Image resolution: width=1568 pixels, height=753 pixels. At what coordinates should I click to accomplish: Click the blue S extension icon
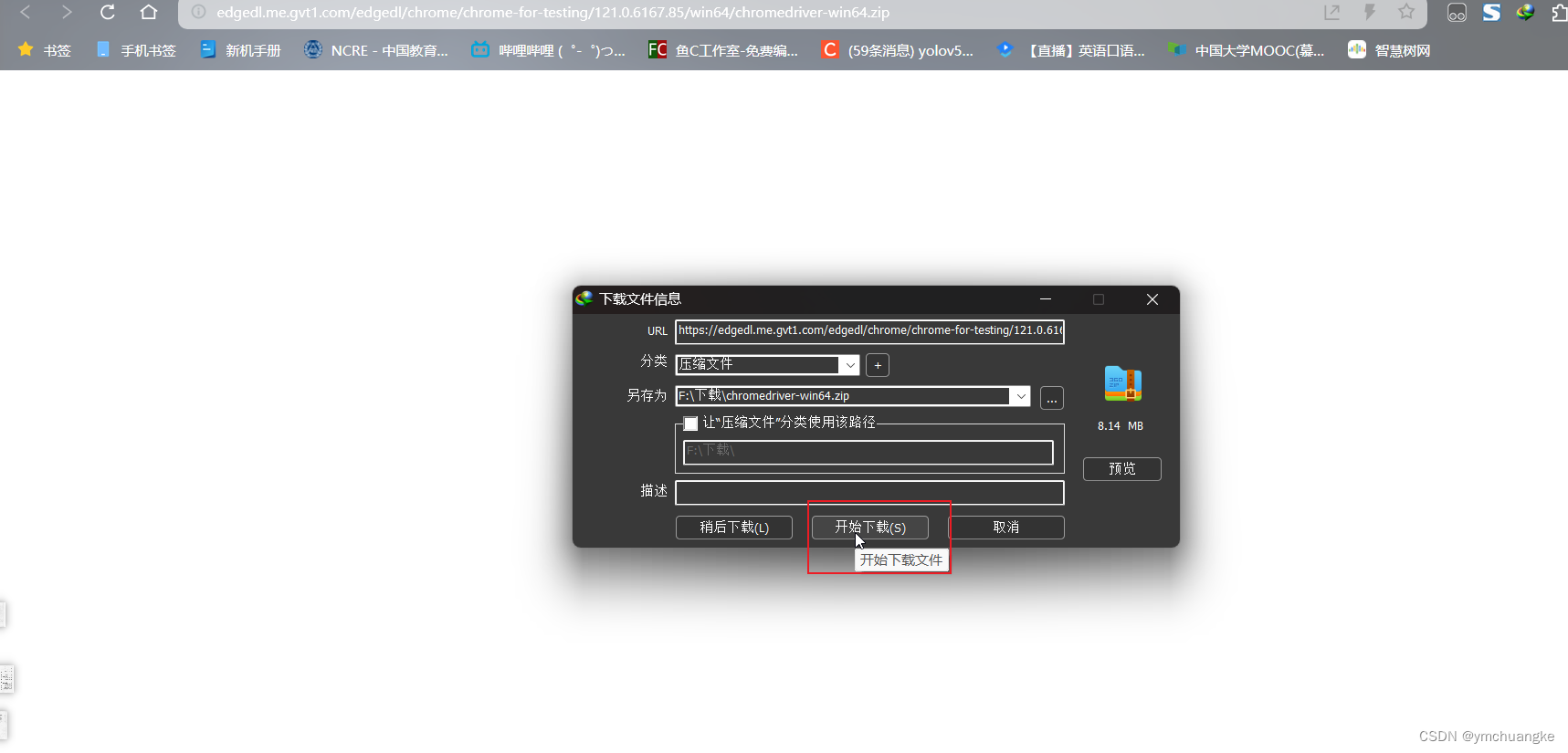coord(1491,12)
